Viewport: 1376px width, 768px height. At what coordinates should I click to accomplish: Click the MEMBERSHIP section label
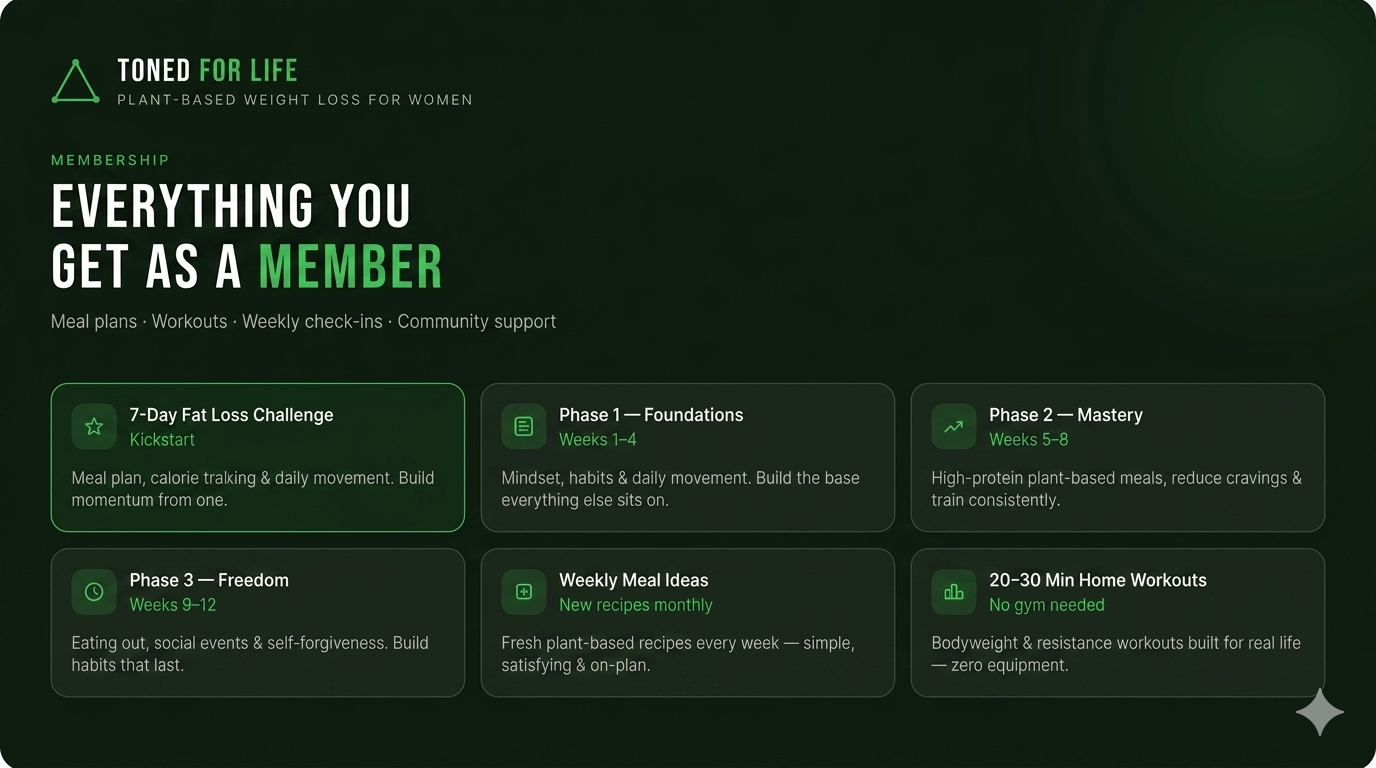tap(110, 160)
